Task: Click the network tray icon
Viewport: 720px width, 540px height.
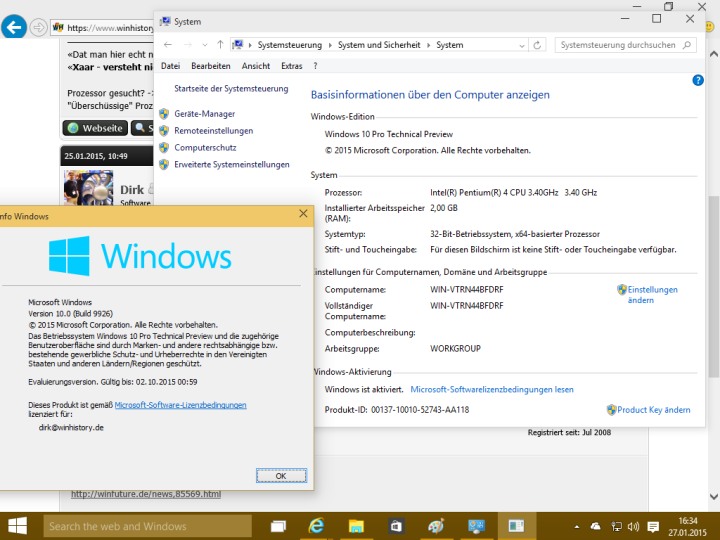Action: point(617,527)
